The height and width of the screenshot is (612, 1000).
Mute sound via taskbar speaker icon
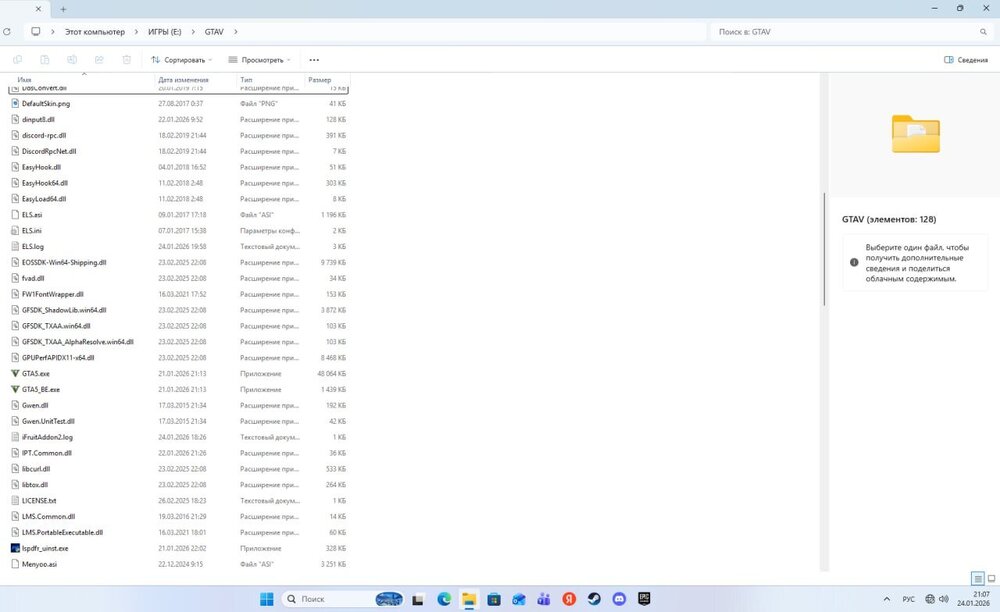tap(945, 600)
